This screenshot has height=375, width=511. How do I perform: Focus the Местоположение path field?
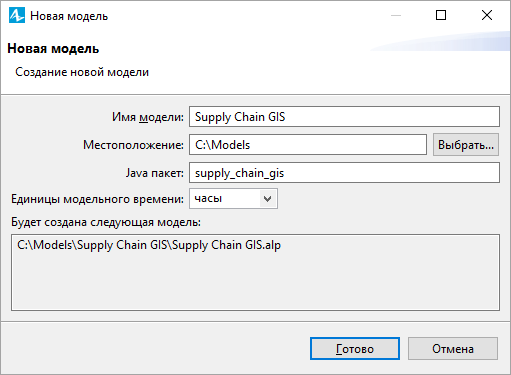[308, 145]
